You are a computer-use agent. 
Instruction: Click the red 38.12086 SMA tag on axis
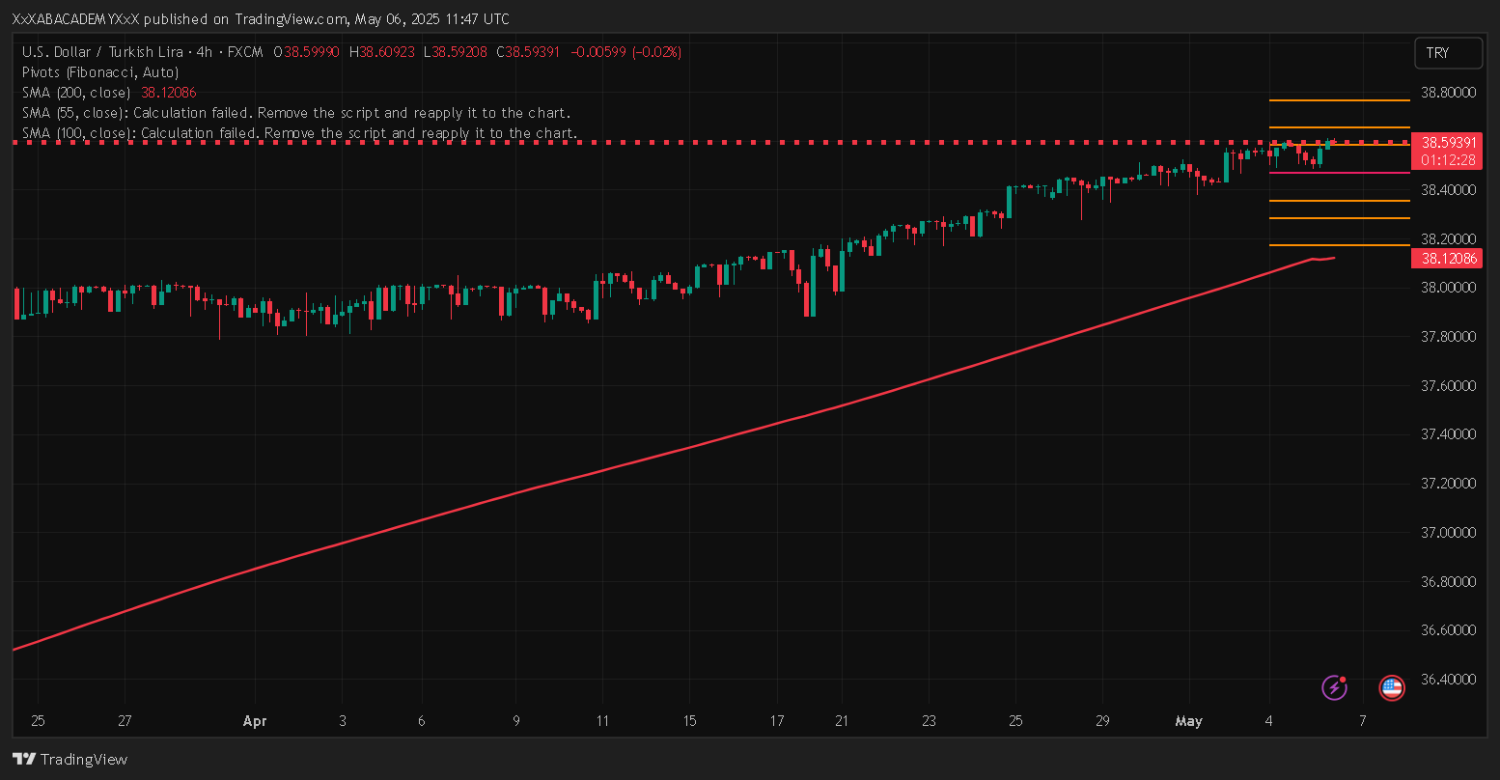(1446, 258)
